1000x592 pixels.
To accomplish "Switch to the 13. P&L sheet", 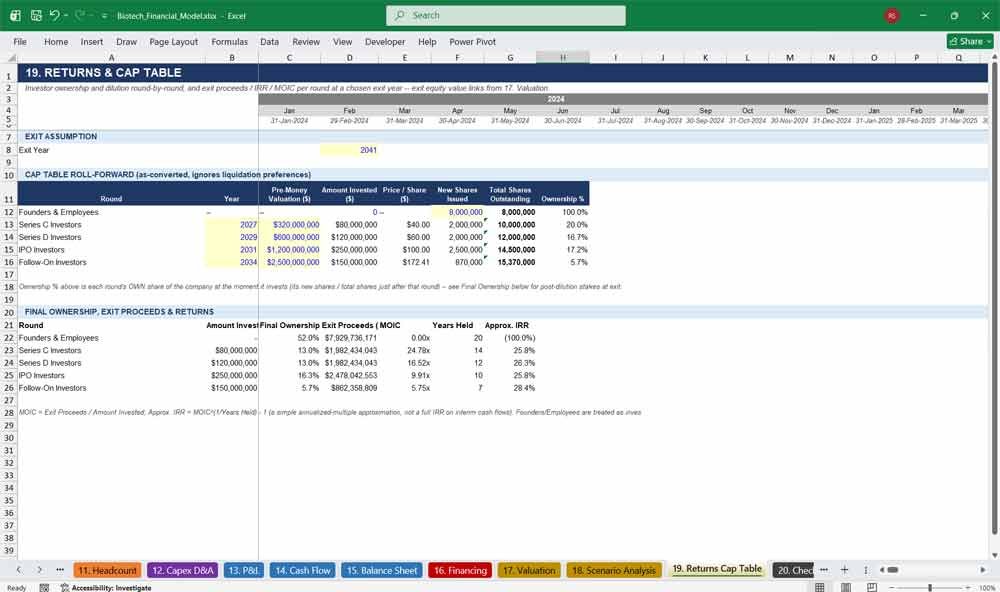I will [x=243, y=570].
